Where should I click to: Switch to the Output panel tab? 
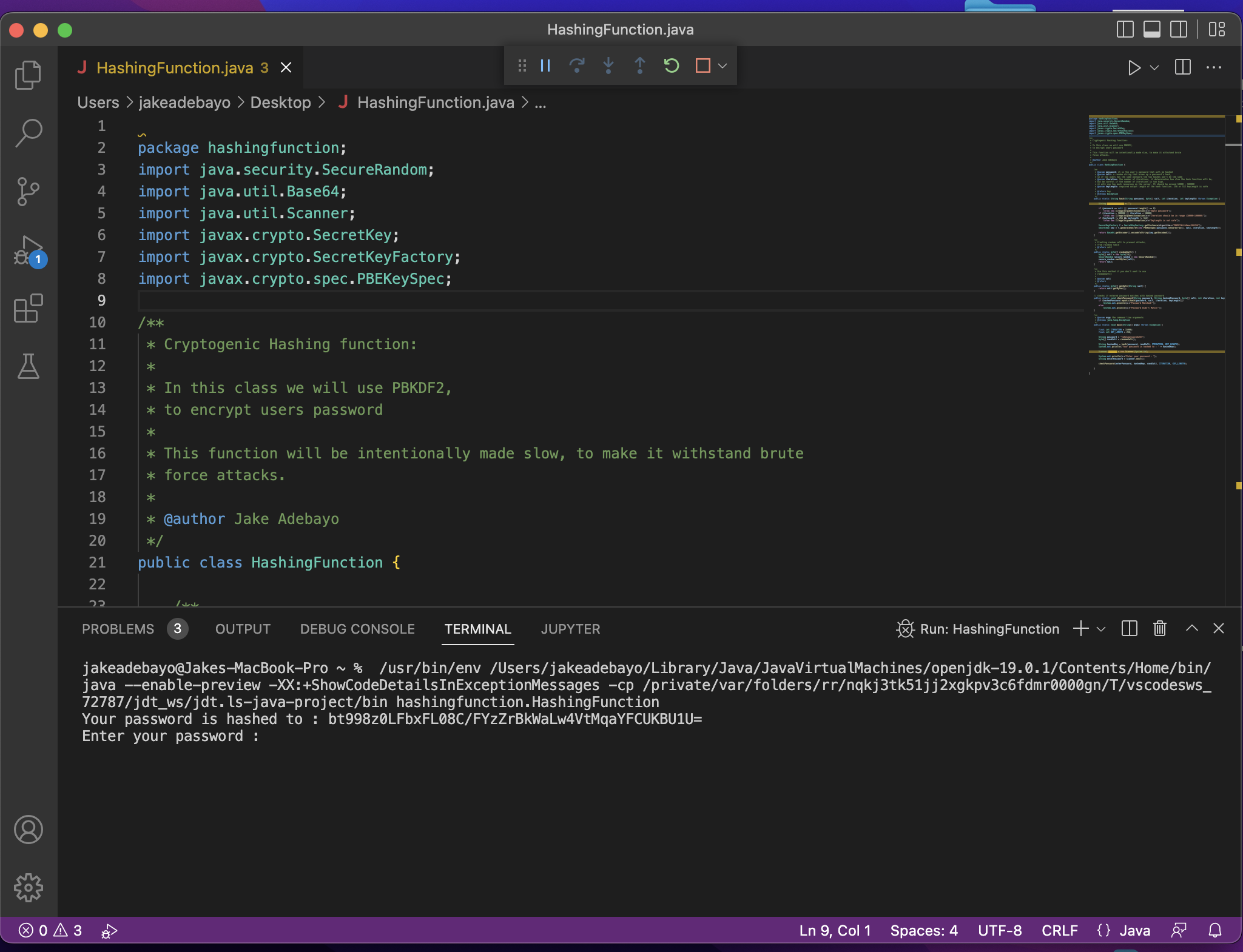[243, 629]
